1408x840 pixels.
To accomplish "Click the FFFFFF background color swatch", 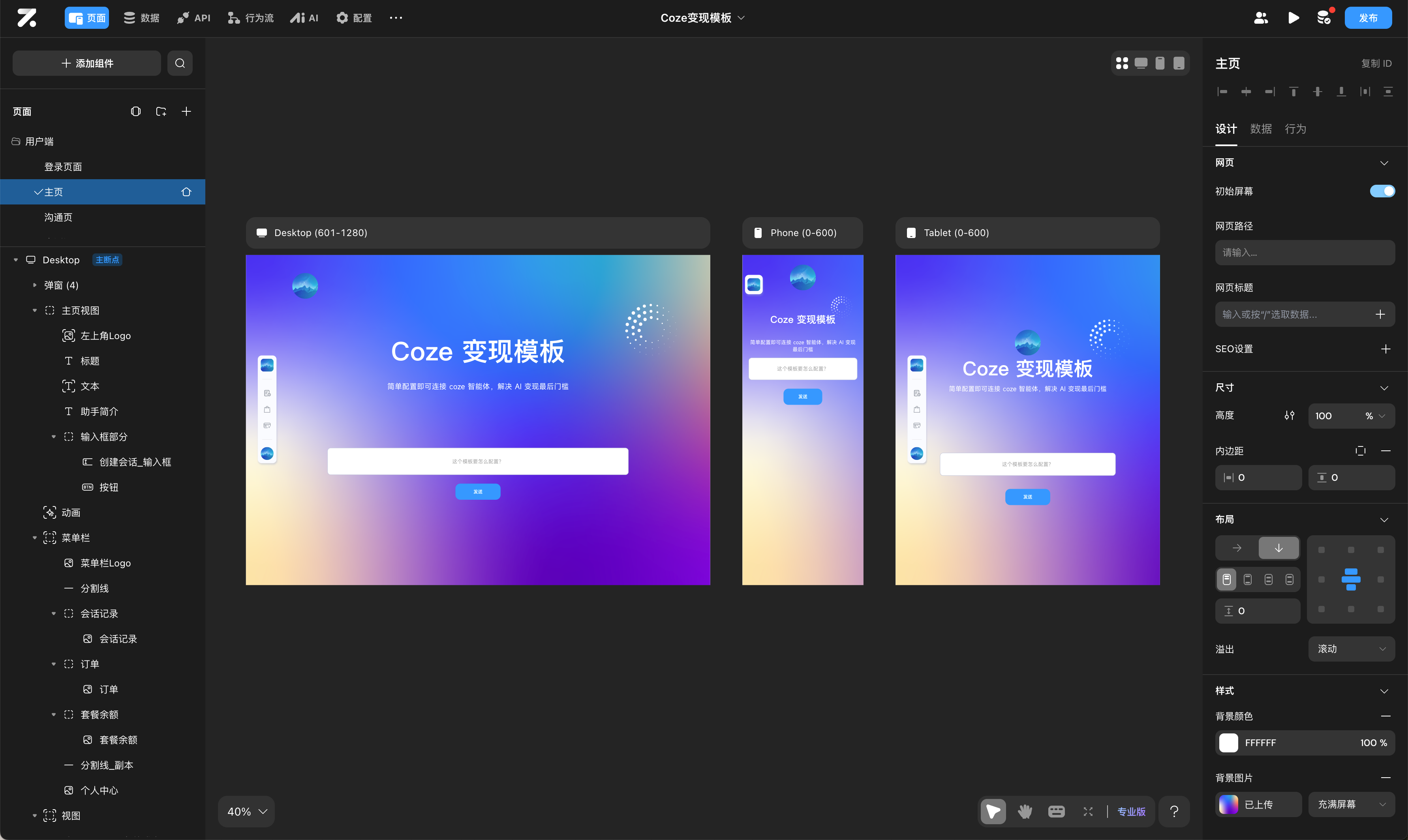I will coord(1228,742).
